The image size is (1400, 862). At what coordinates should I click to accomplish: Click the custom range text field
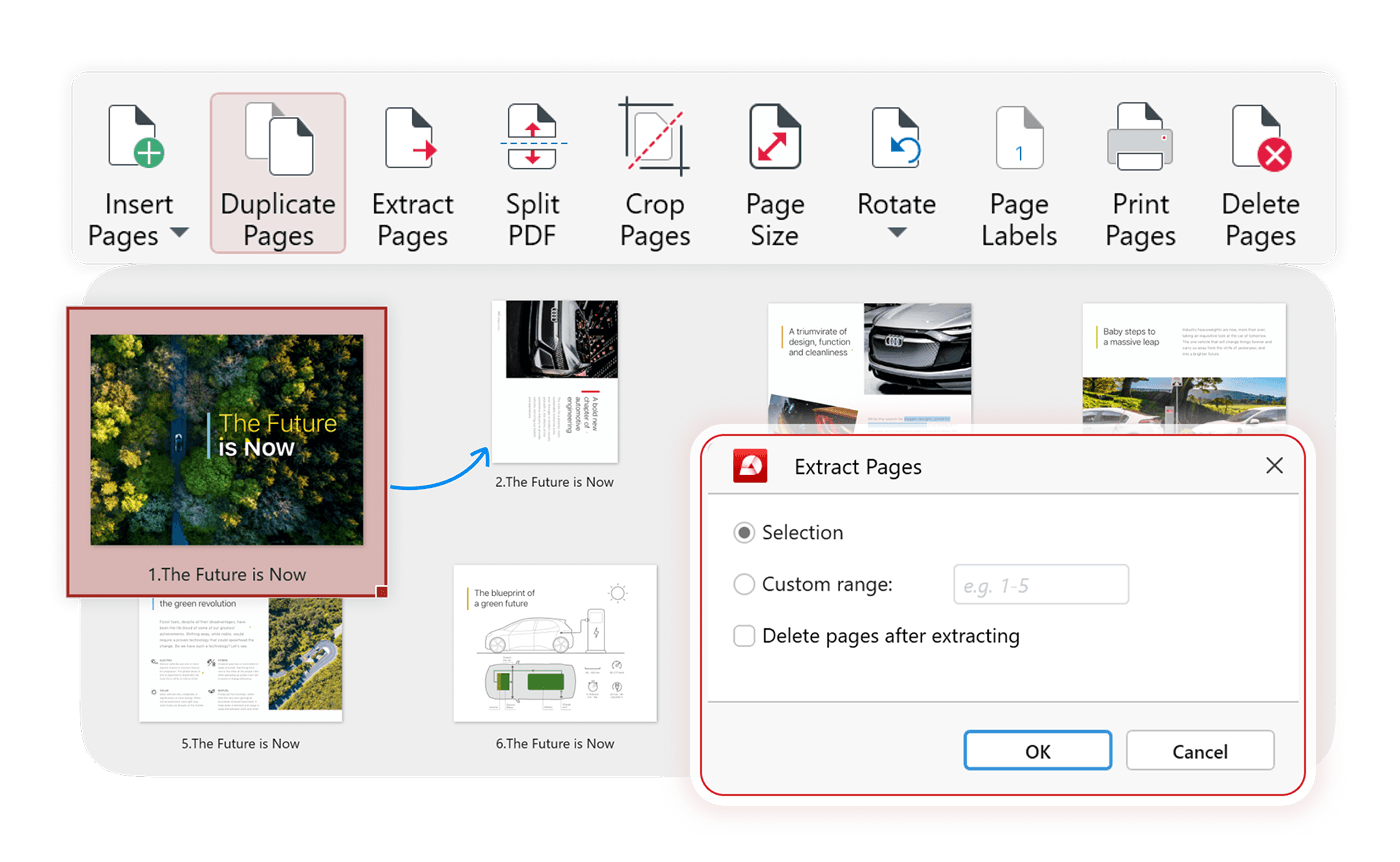coord(1041,584)
